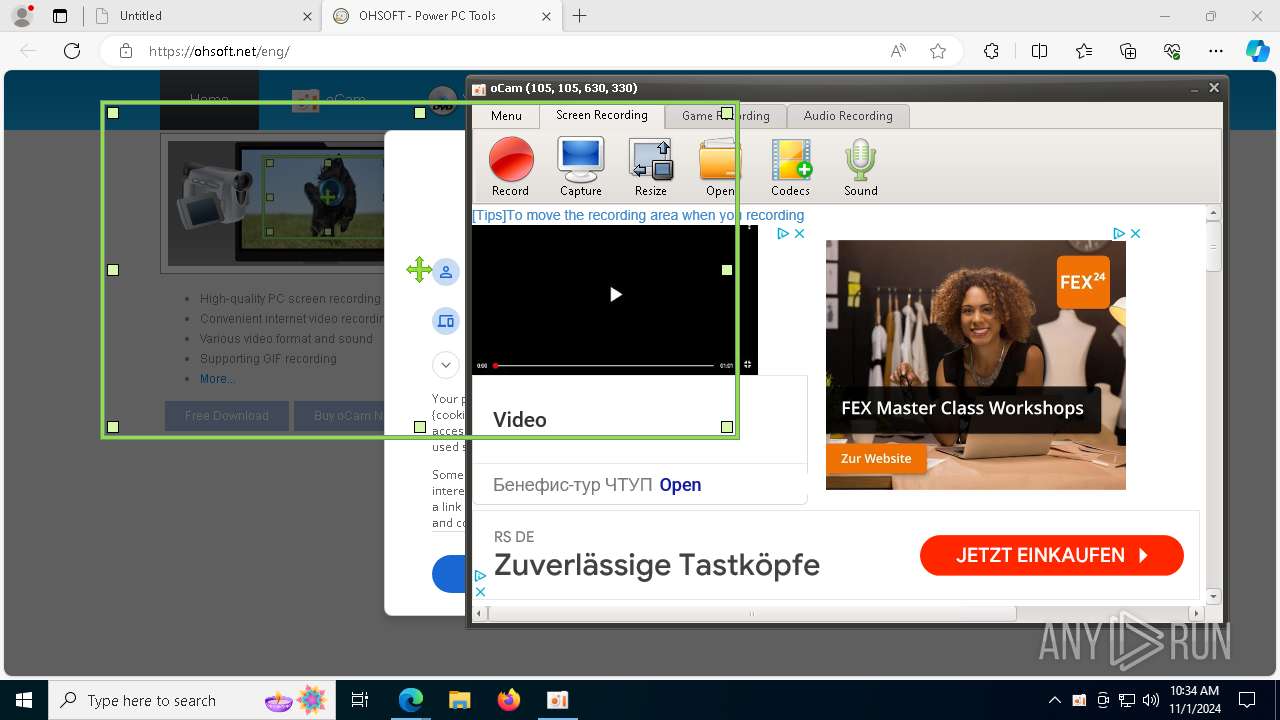Open the Copilot sidebar icon
The height and width of the screenshot is (720, 1280).
point(1257,51)
